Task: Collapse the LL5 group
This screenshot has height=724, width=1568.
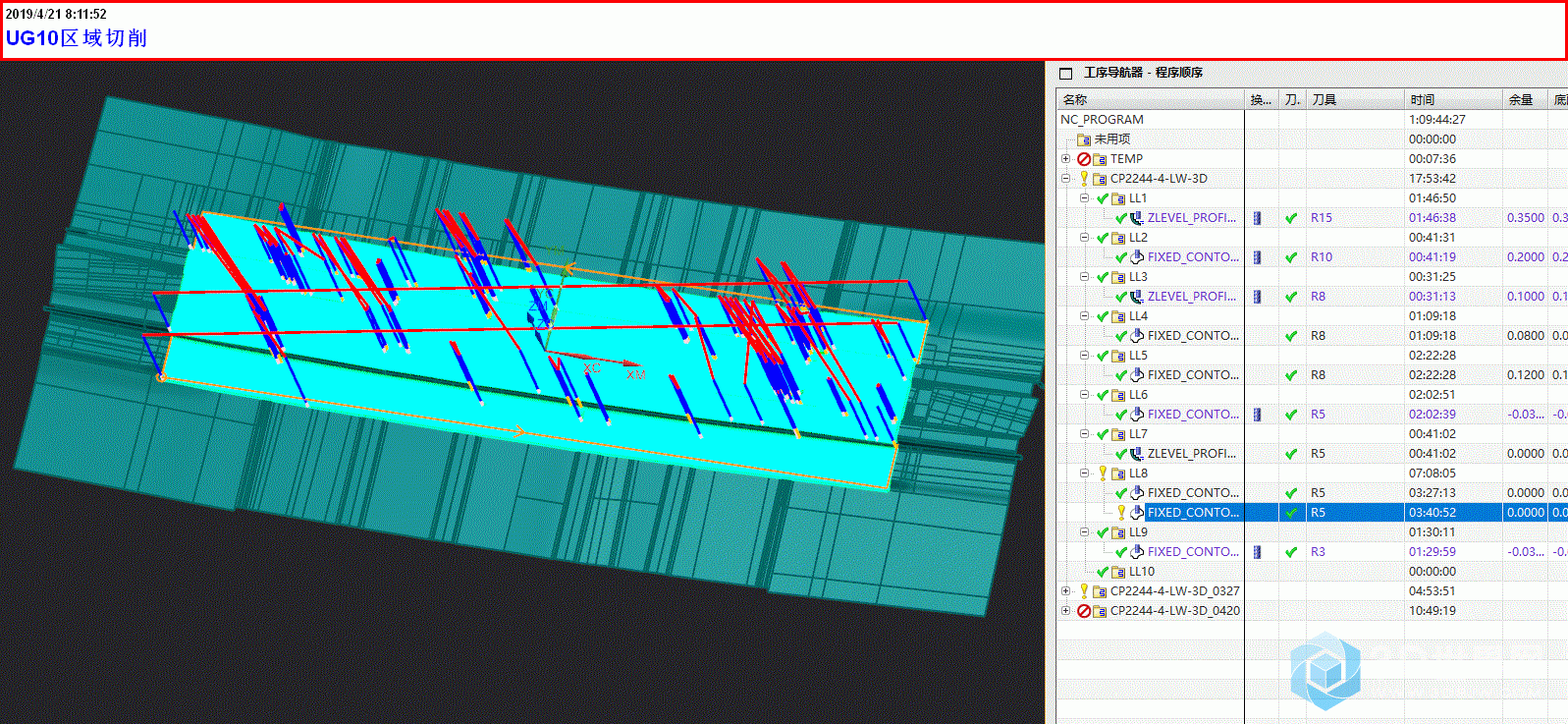Action: click(x=1085, y=356)
